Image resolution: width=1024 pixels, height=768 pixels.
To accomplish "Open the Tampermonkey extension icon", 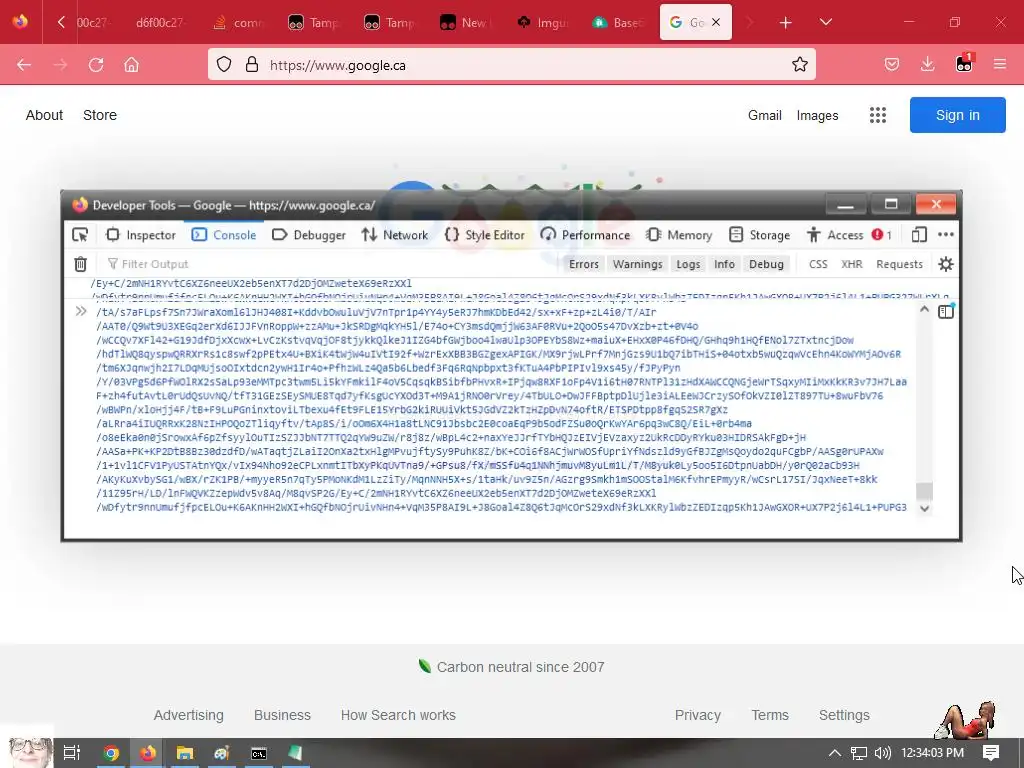I will point(964,63).
